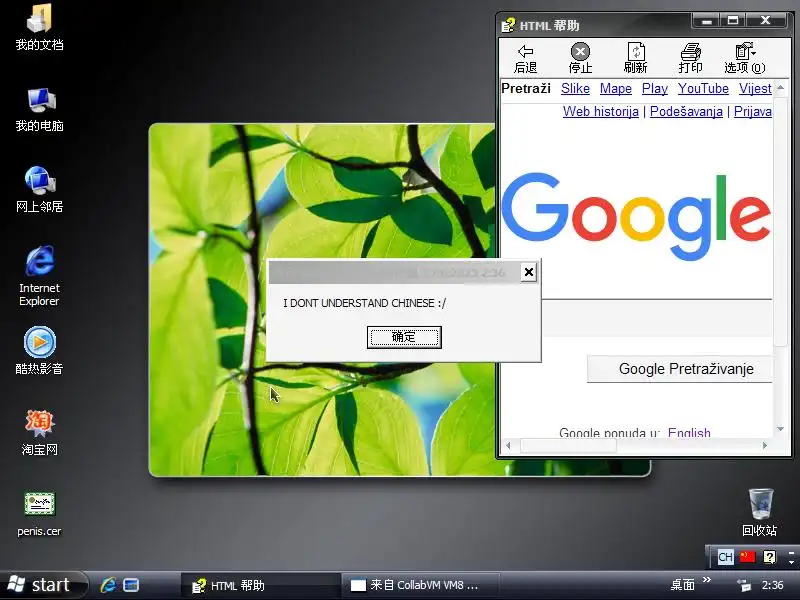Screen dimensions: 800x600
Task: Launch the 酷热影音 media player icon
Action: pos(39,351)
